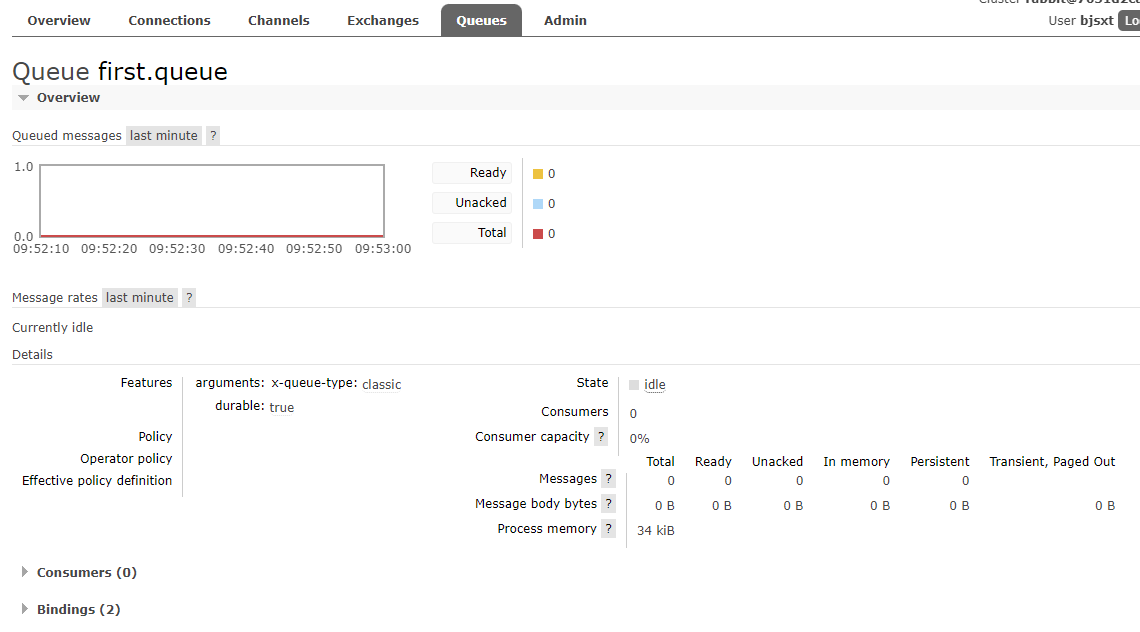Image resolution: width=1140 pixels, height=632 pixels.
Task: Click the 'Transient, Paged Out' column header
Action: 1052,461
